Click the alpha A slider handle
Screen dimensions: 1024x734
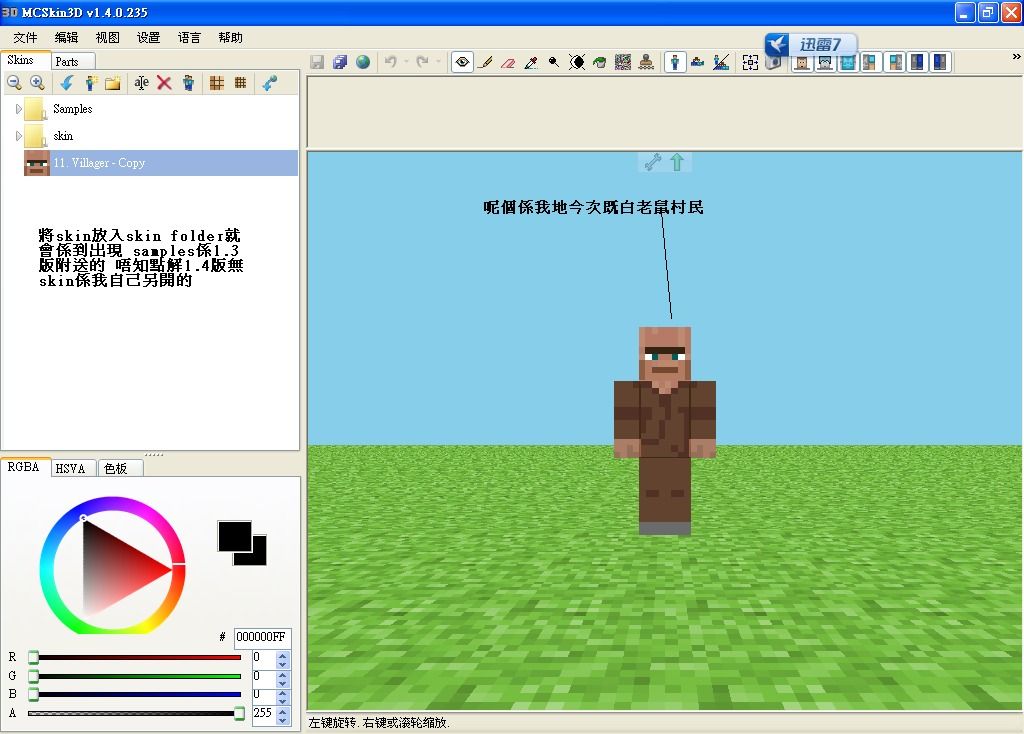(x=239, y=713)
